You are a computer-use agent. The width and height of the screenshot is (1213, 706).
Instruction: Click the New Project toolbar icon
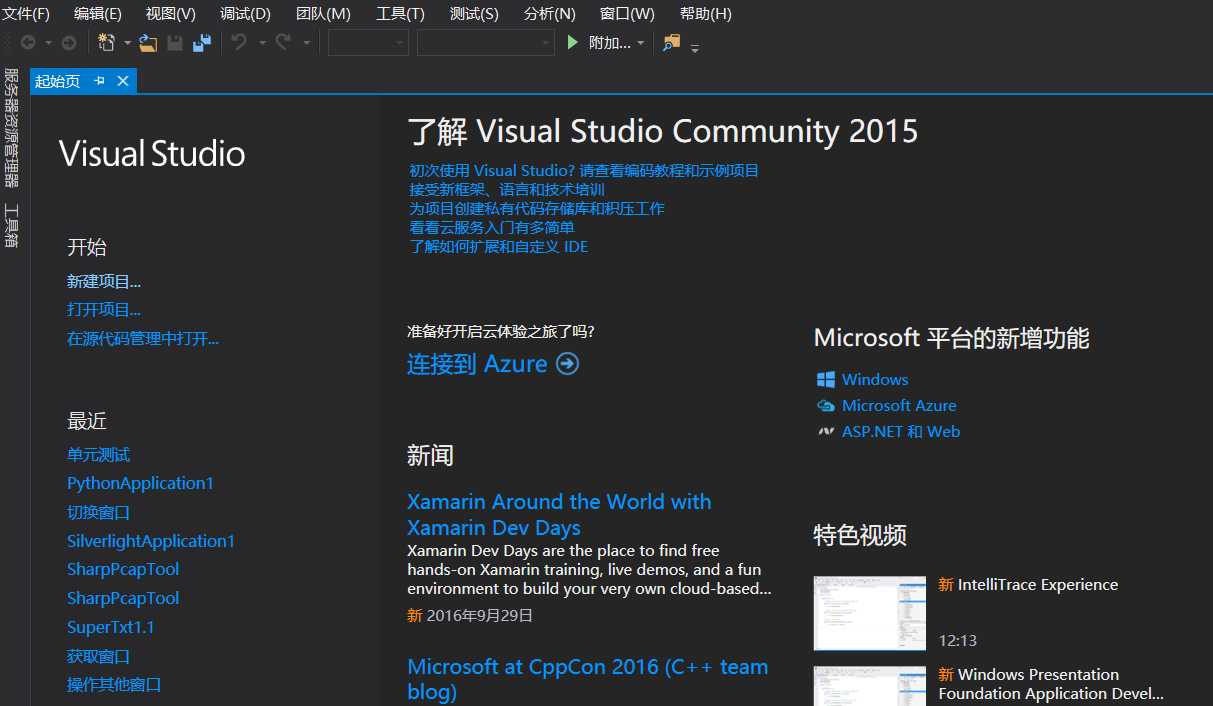point(107,43)
